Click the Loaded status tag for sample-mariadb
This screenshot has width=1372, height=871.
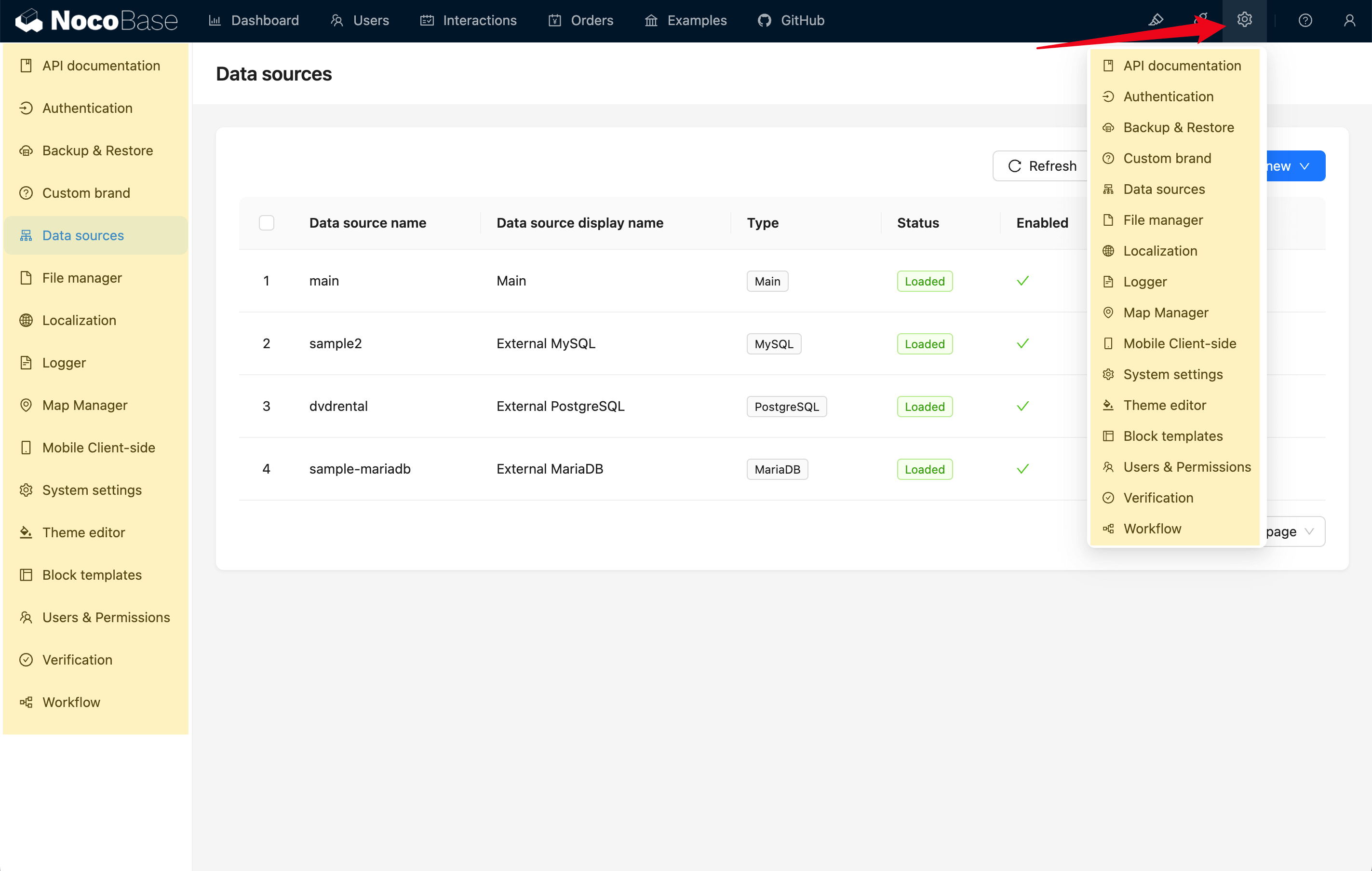pyautogui.click(x=924, y=469)
